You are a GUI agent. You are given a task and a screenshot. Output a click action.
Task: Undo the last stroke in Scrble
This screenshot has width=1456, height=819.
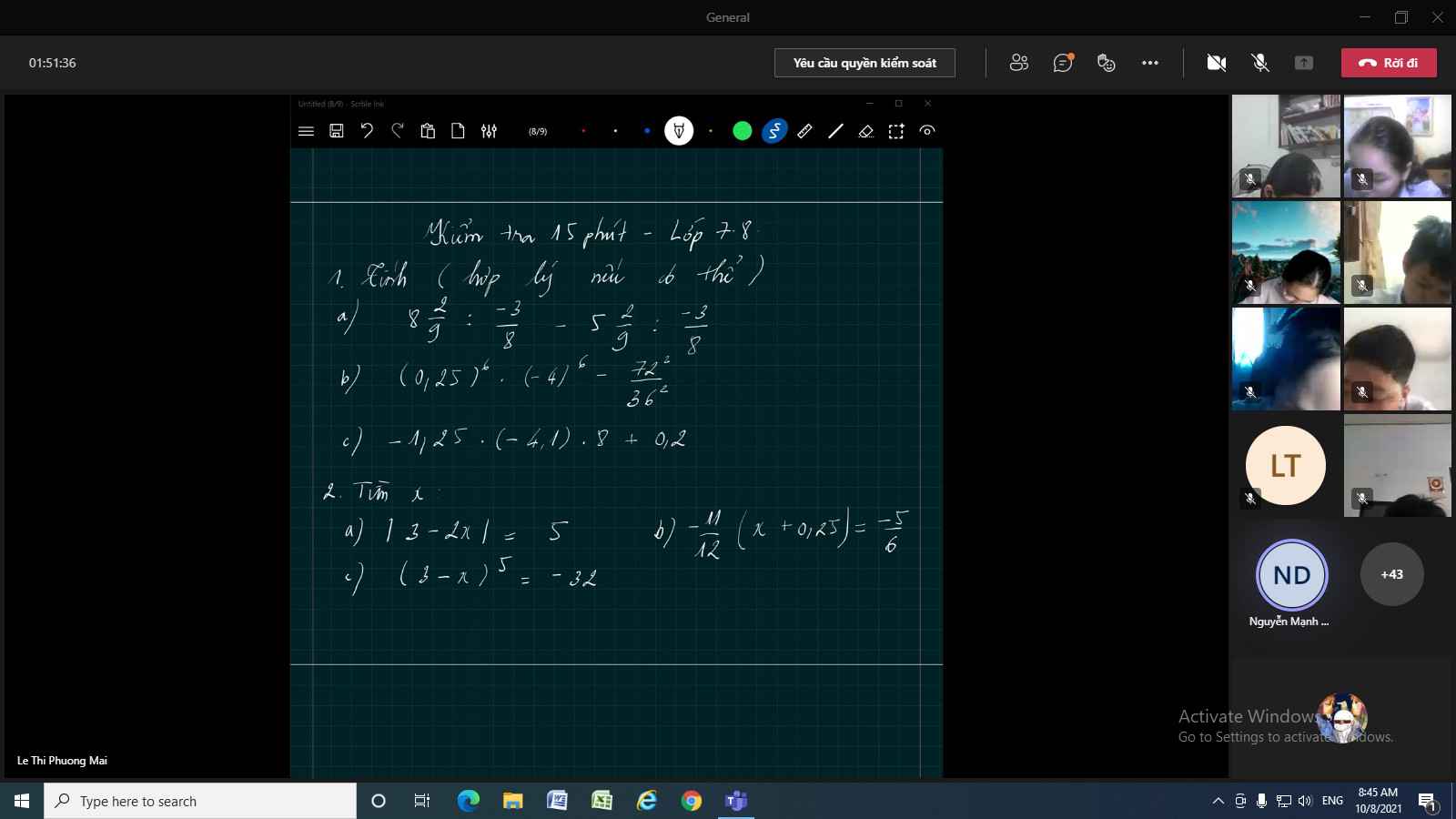pyautogui.click(x=367, y=131)
